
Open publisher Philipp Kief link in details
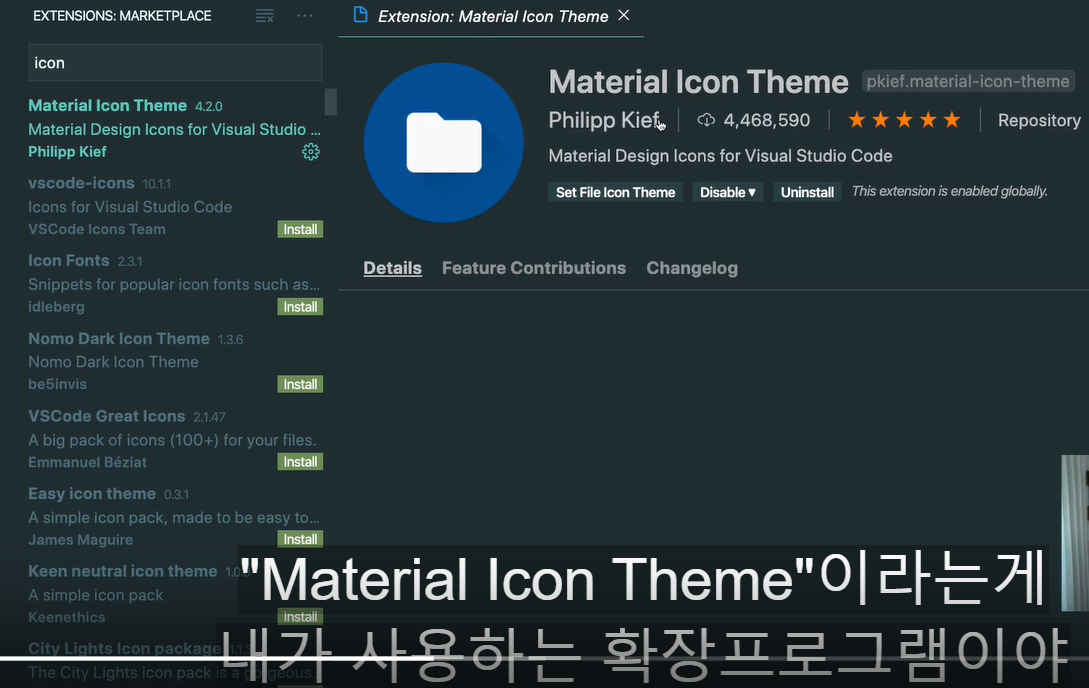pyautogui.click(x=604, y=120)
